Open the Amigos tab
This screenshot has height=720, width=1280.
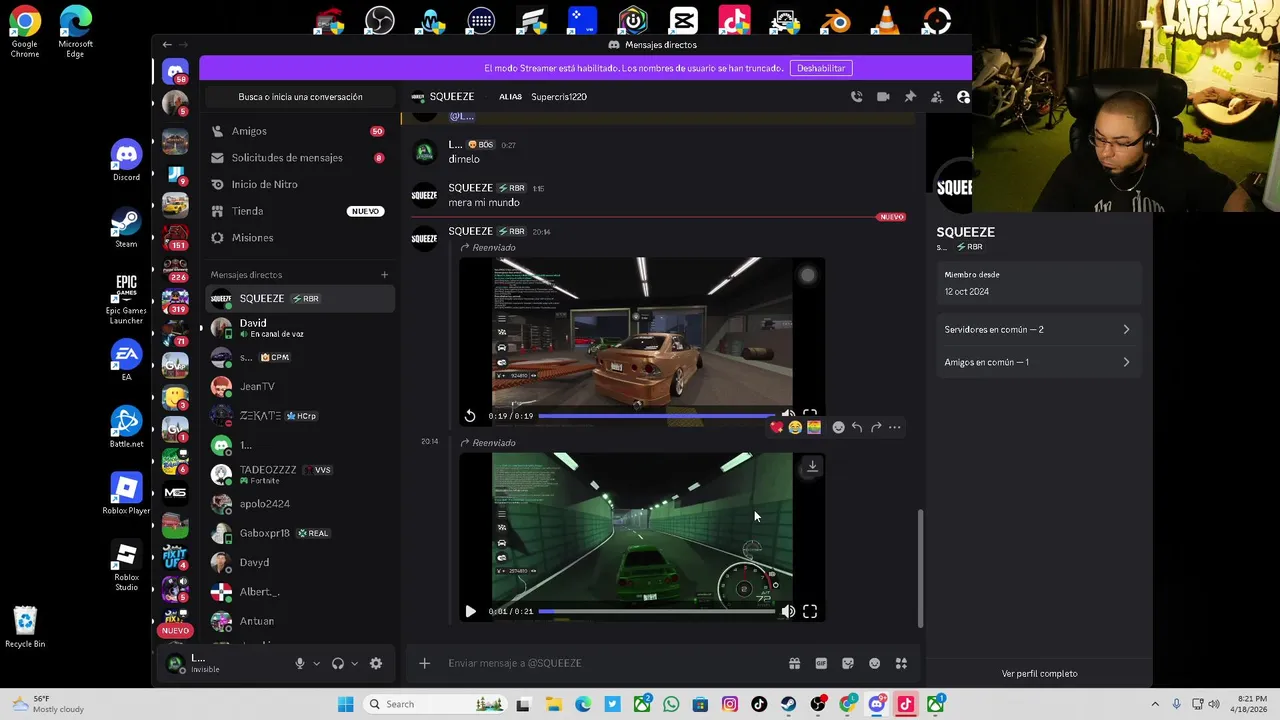point(300,131)
